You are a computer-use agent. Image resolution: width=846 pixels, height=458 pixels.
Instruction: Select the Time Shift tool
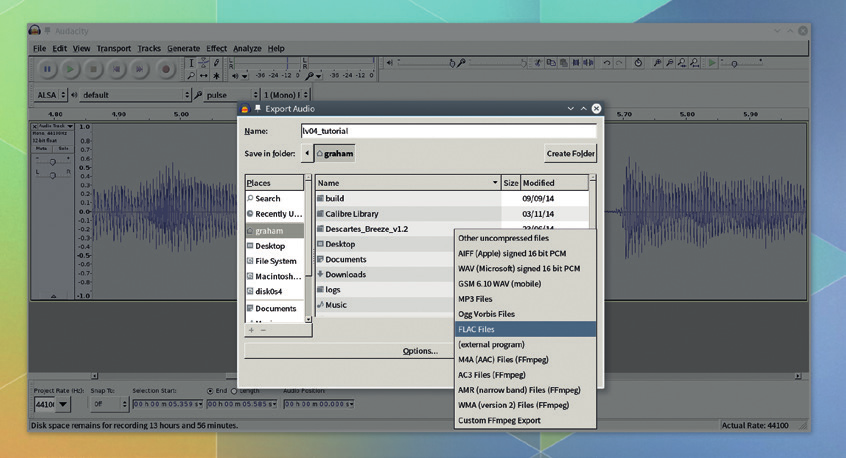pyautogui.click(x=203, y=76)
